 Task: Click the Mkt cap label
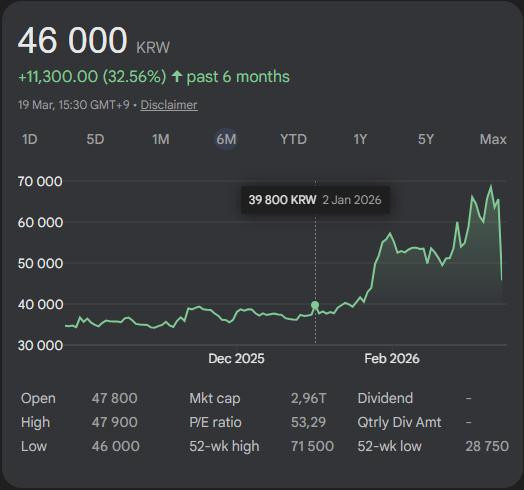click(x=215, y=398)
